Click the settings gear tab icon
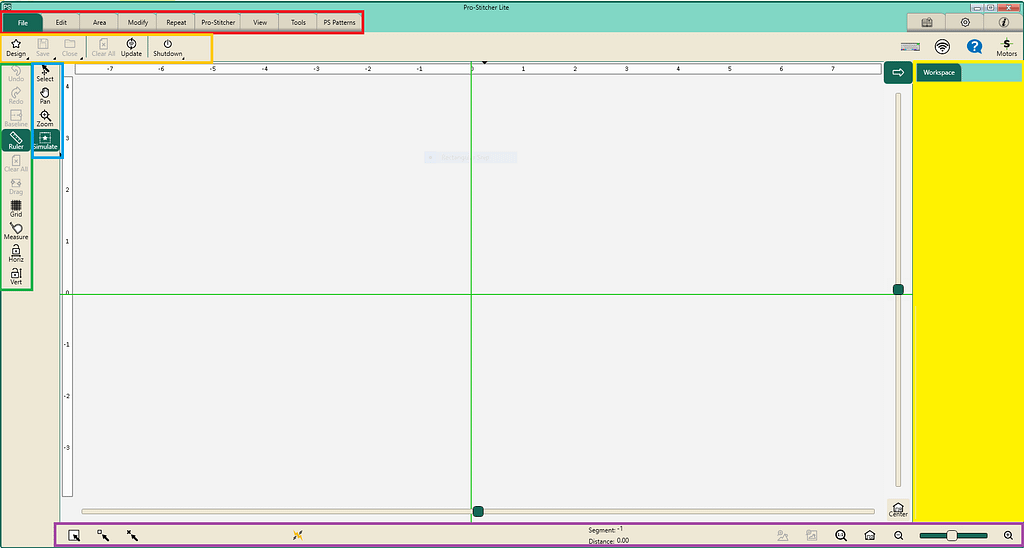 coord(965,22)
